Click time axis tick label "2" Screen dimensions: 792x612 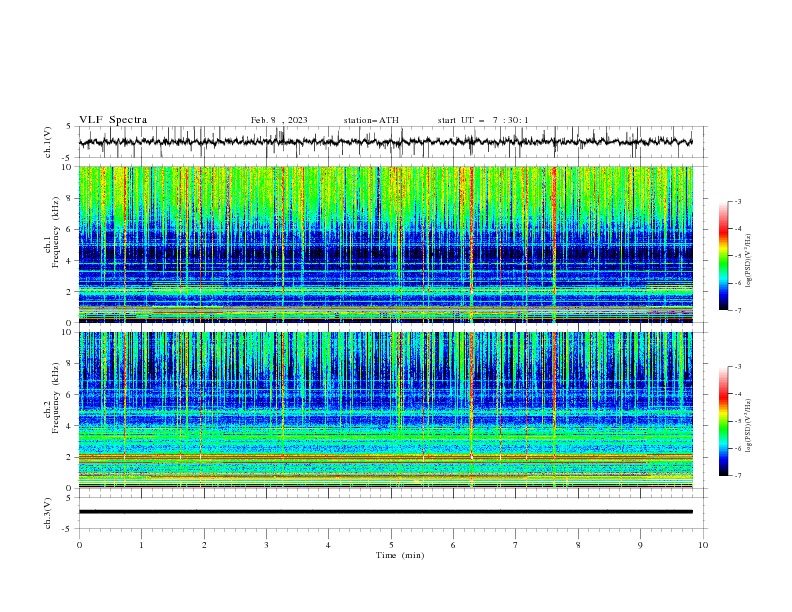point(204,545)
